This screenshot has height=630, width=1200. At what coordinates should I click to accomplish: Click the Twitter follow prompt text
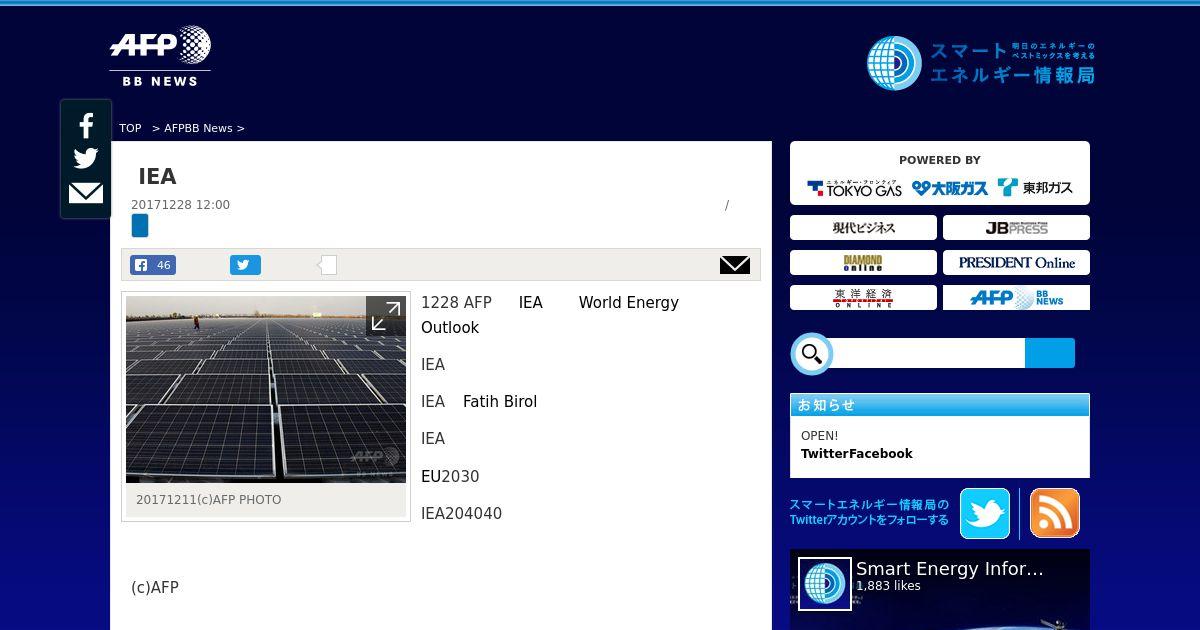869,512
